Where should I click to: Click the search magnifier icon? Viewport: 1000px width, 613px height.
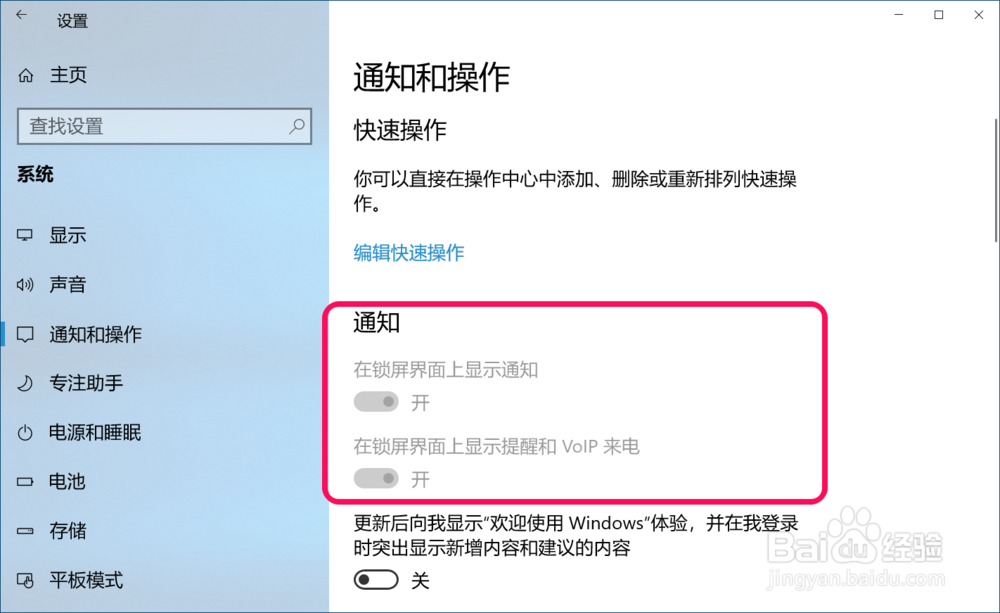[x=297, y=126]
